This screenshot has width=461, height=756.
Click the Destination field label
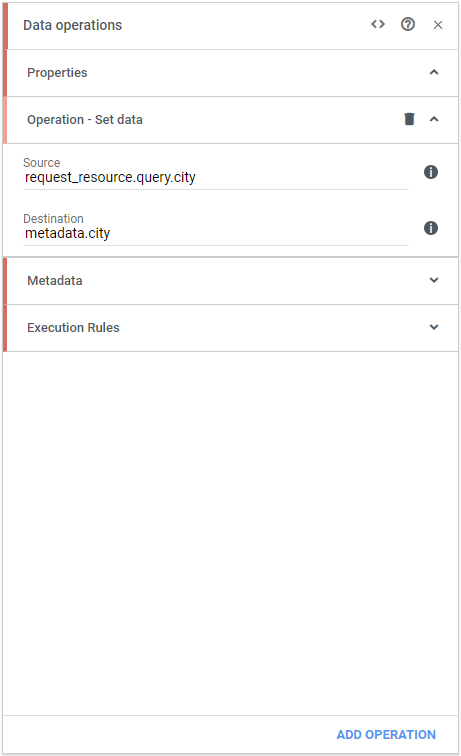(x=53, y=218)
